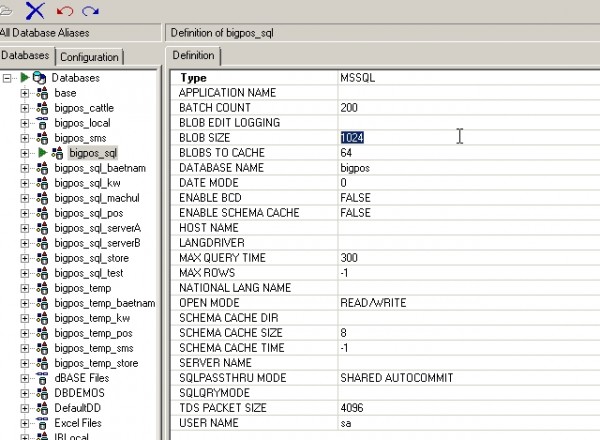Select the bigpos_temp_store alias
Screen dimensions: 600x440
tap(96, 363)
